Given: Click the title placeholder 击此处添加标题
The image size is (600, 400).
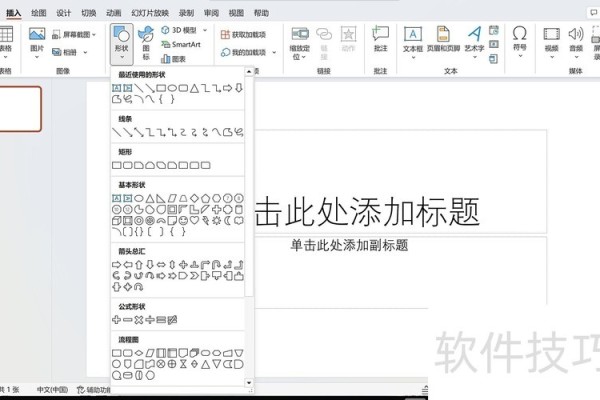Looking at the screenshot, I should (367, 211).
